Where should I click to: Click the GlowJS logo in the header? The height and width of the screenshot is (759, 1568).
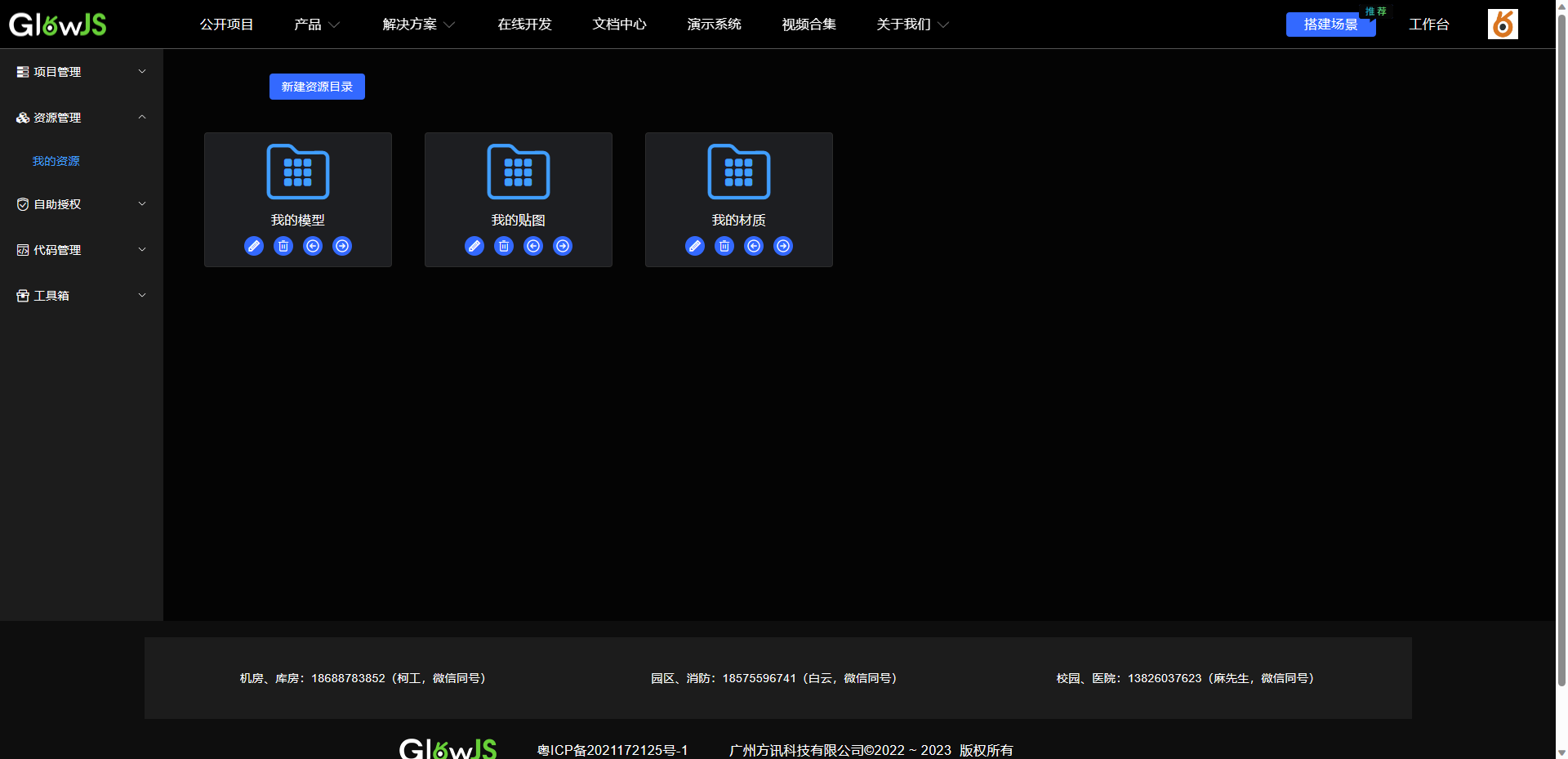57,25
